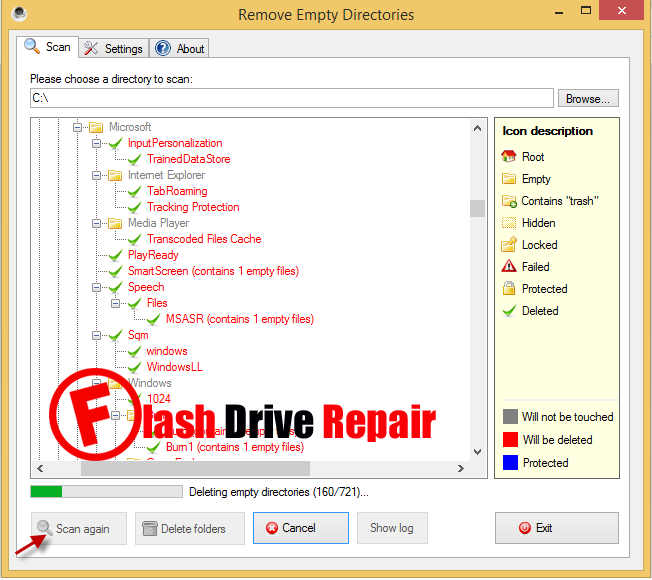Click the Locked folder legend icon
This screenshot has width=652, height=580.
point(509,245)
